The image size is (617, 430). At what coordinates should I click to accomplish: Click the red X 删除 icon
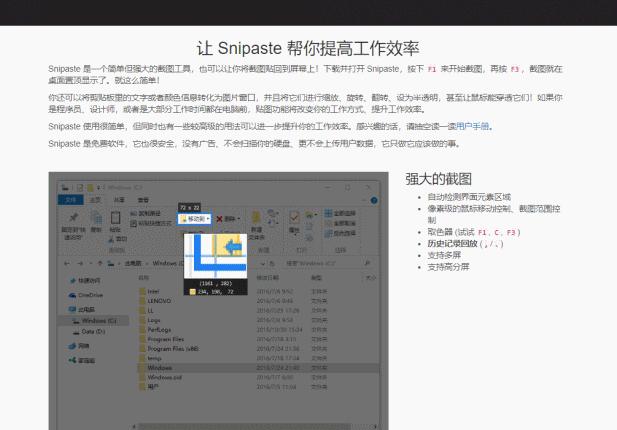[220, 219]
